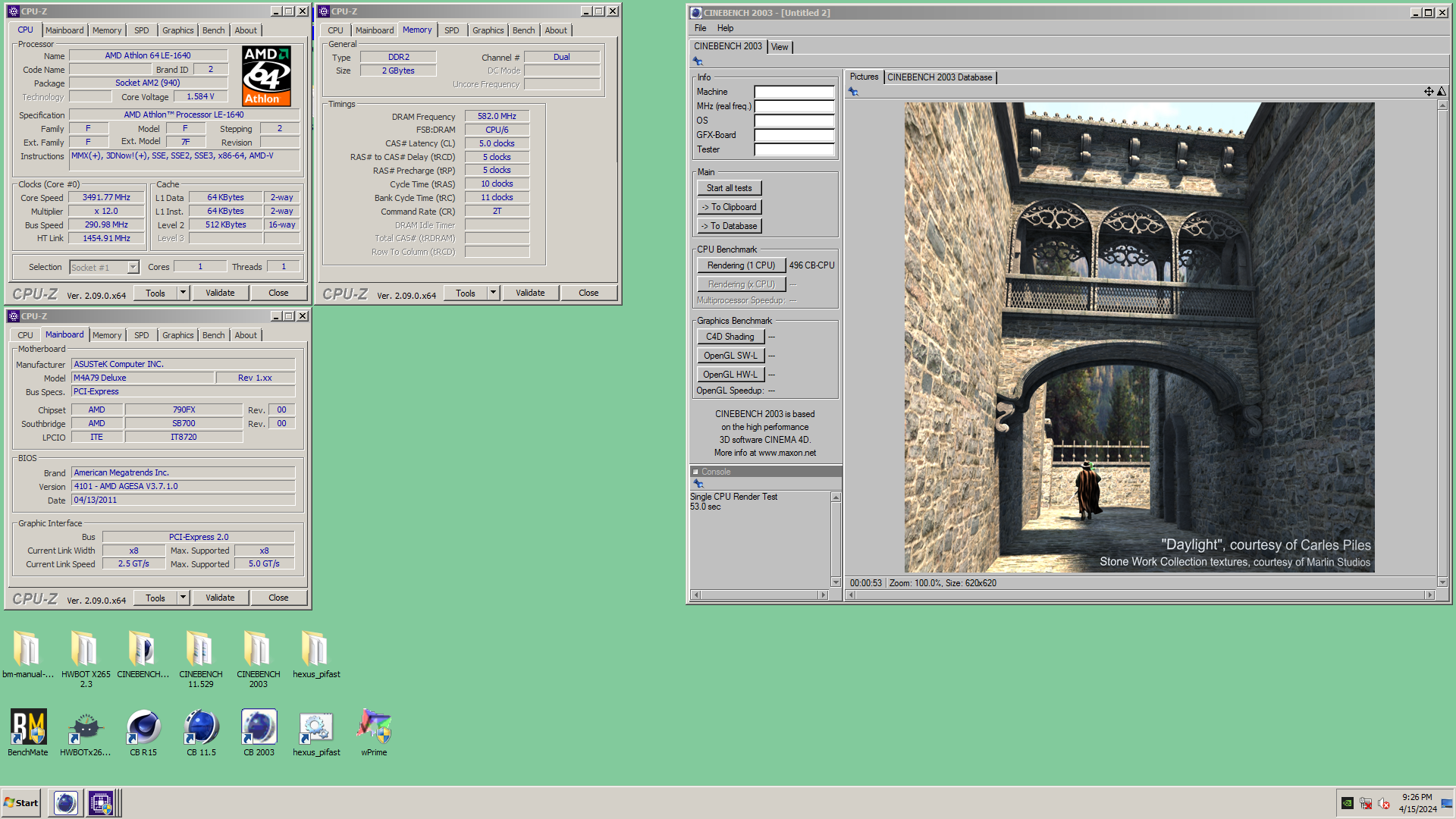Click the DRAM Frequency value 582.0 MHz
Screen dimensions: 1456x819
coord(497,116)
